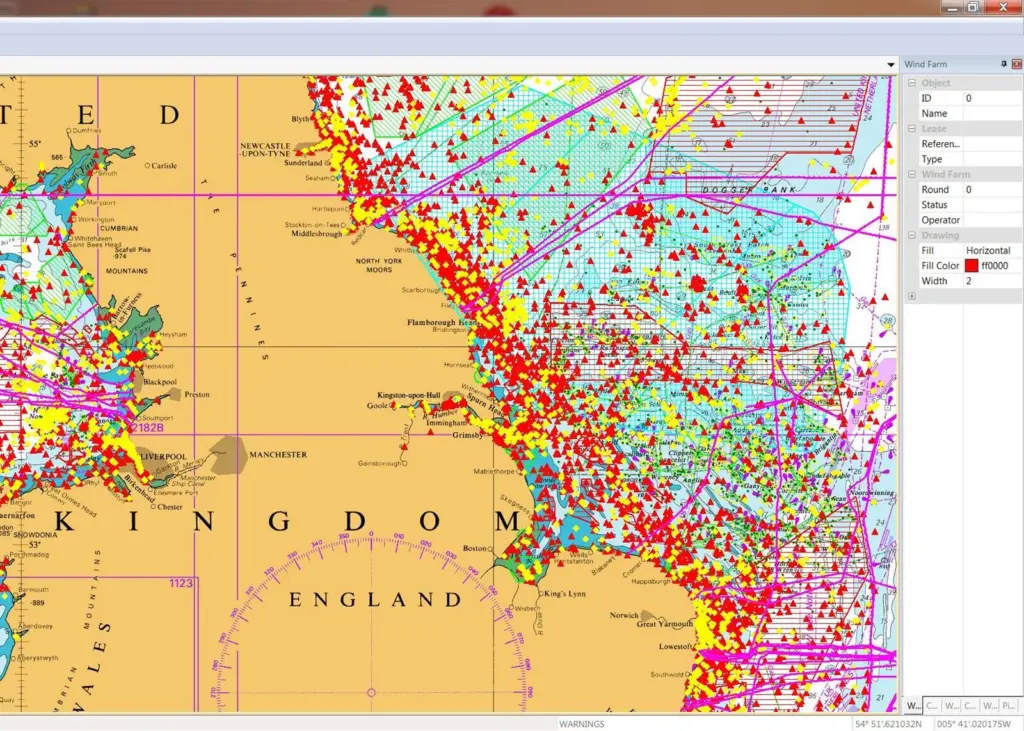Select the Reference value field
This screenshot has height=731, width=1024.
coord(993,144)
